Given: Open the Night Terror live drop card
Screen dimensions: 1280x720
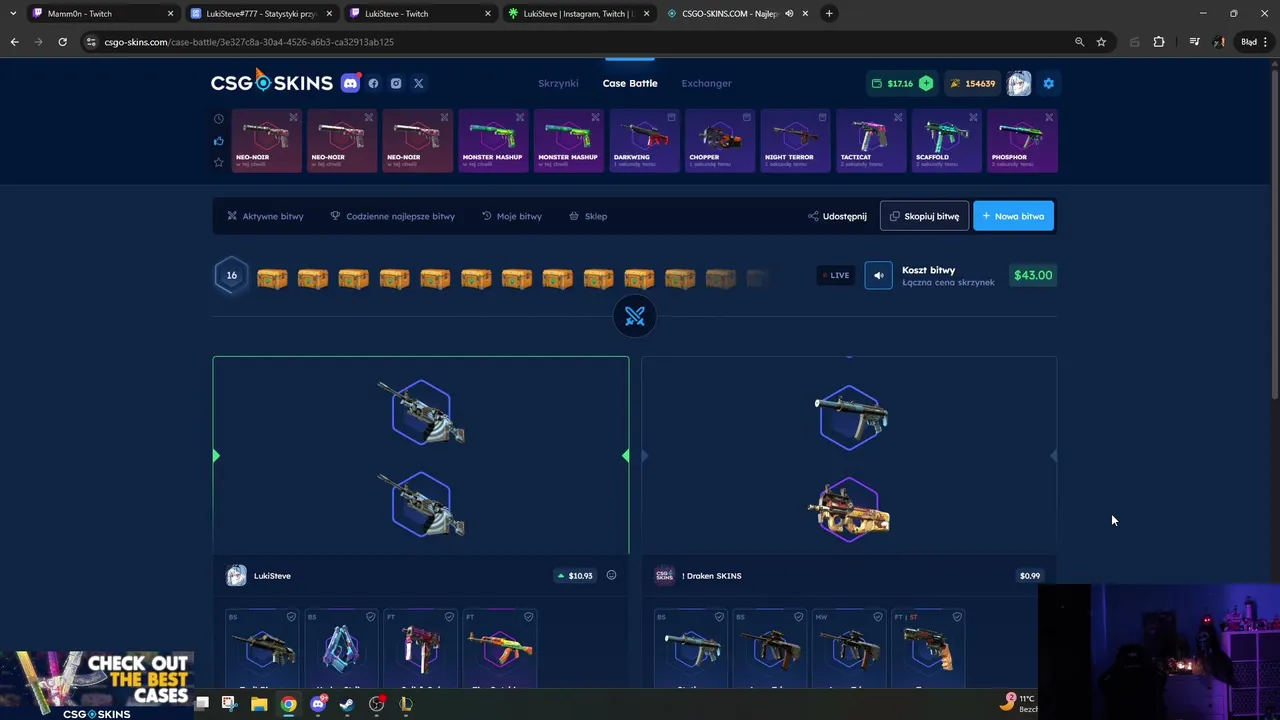Looking at the screenshot, I should tap(795, 141).
